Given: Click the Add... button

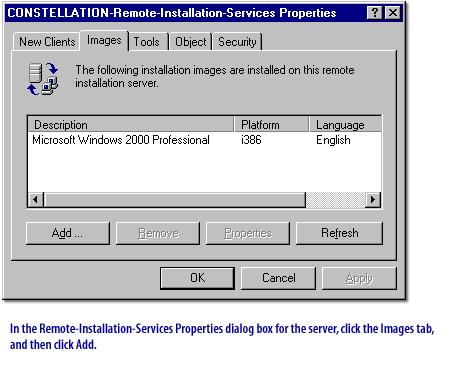Looking at the screenshot, I should [68, 233].
